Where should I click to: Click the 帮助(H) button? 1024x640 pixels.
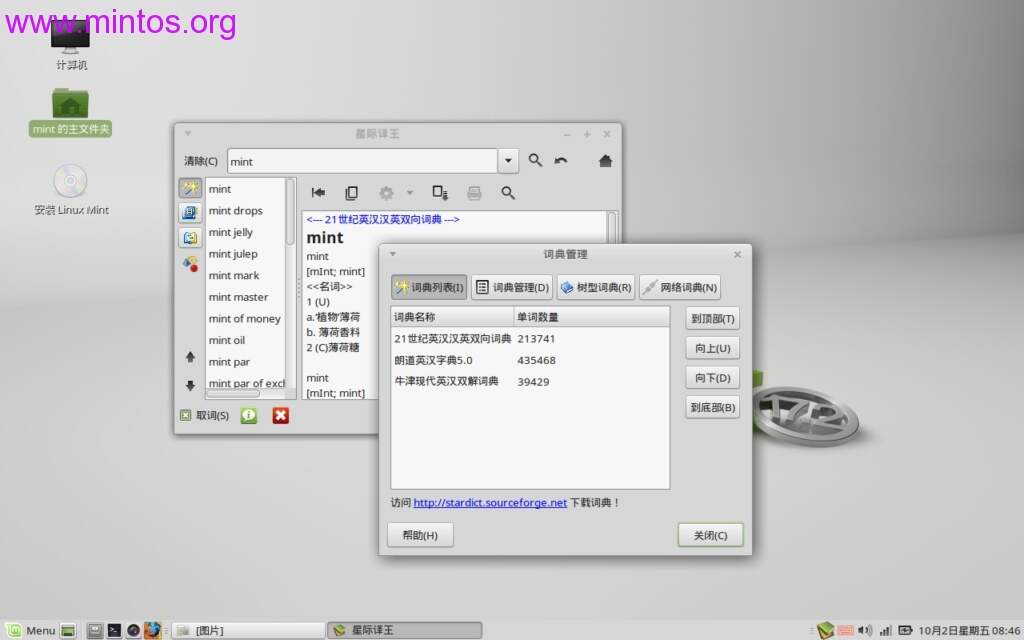(x=420, y=536)
